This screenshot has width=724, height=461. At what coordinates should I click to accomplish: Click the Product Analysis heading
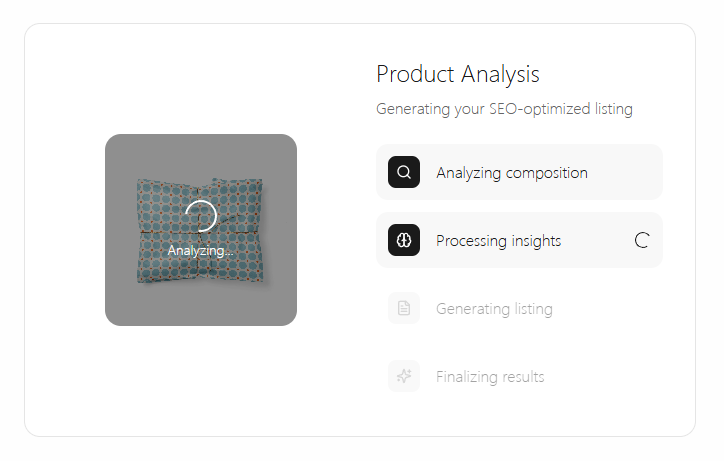[x=458, y=74]
